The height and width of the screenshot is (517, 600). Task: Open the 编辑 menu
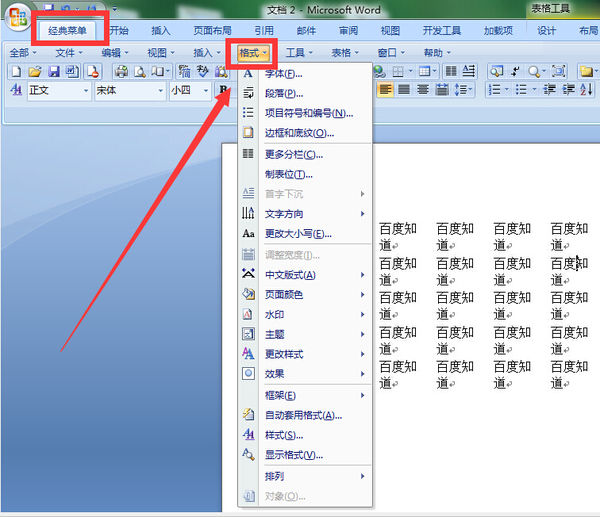[x=115, y=53]
